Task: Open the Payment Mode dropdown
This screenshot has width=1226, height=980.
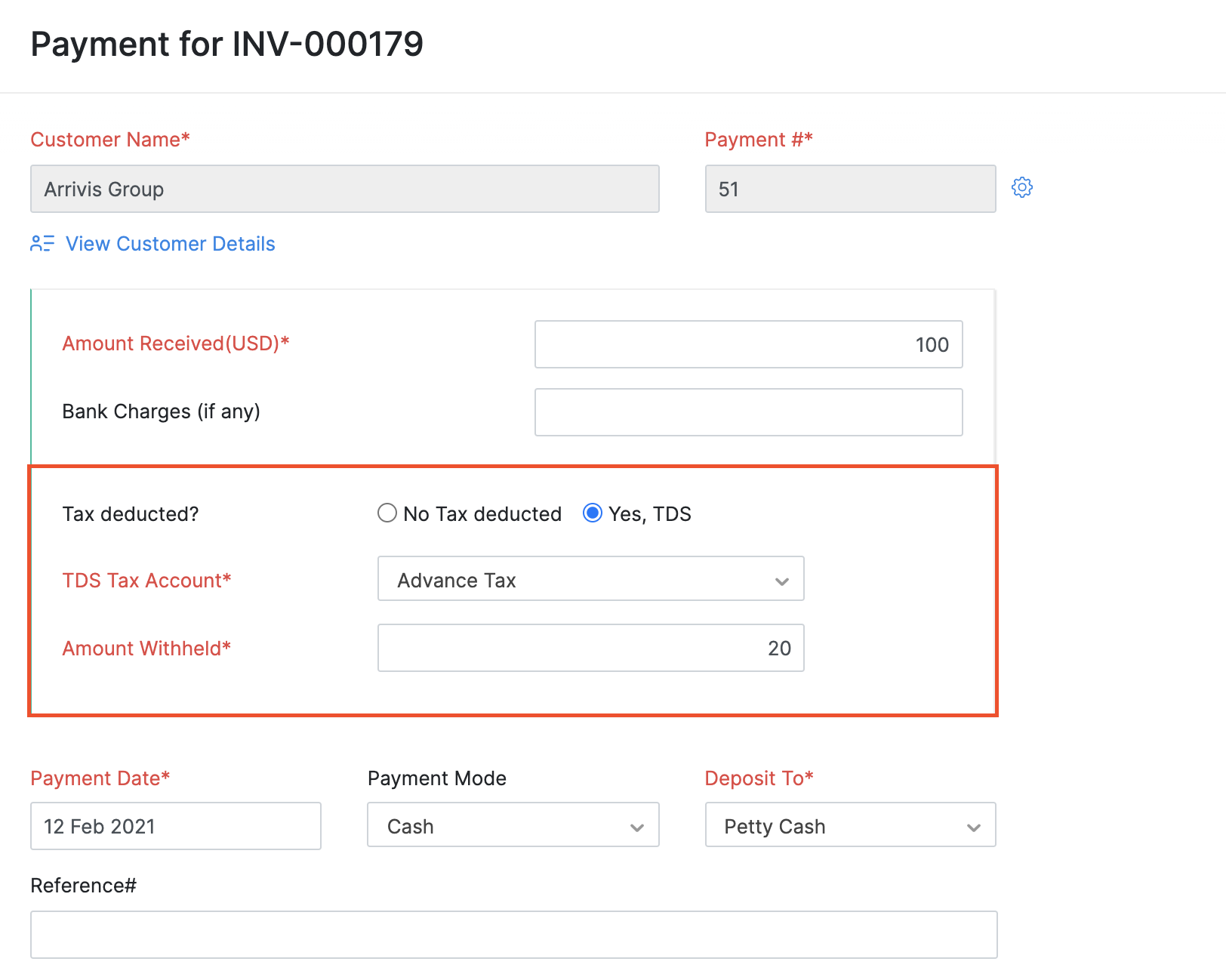Action: click(513, 825)
